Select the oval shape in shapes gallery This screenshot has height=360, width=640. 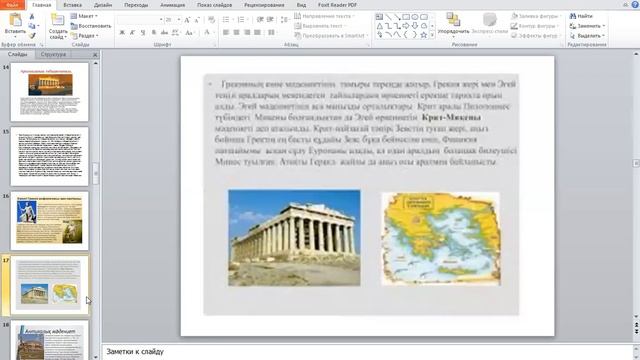coord(415,17)
